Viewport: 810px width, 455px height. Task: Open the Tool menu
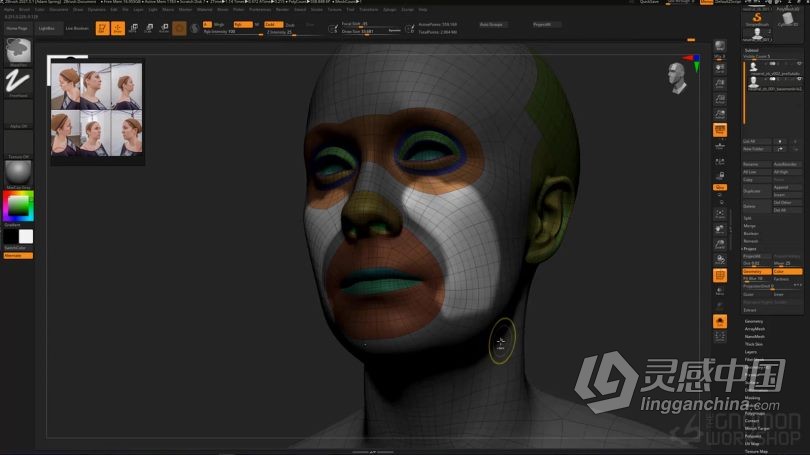350,9
